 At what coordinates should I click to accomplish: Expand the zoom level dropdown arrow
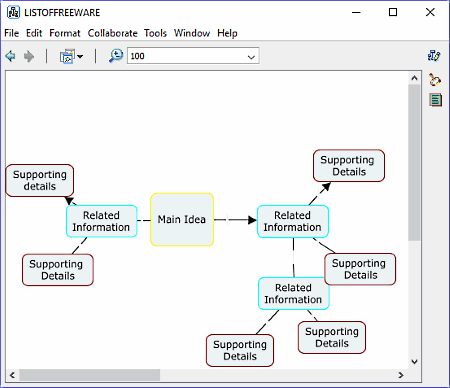pyautogui.click(x=251, y=57)
